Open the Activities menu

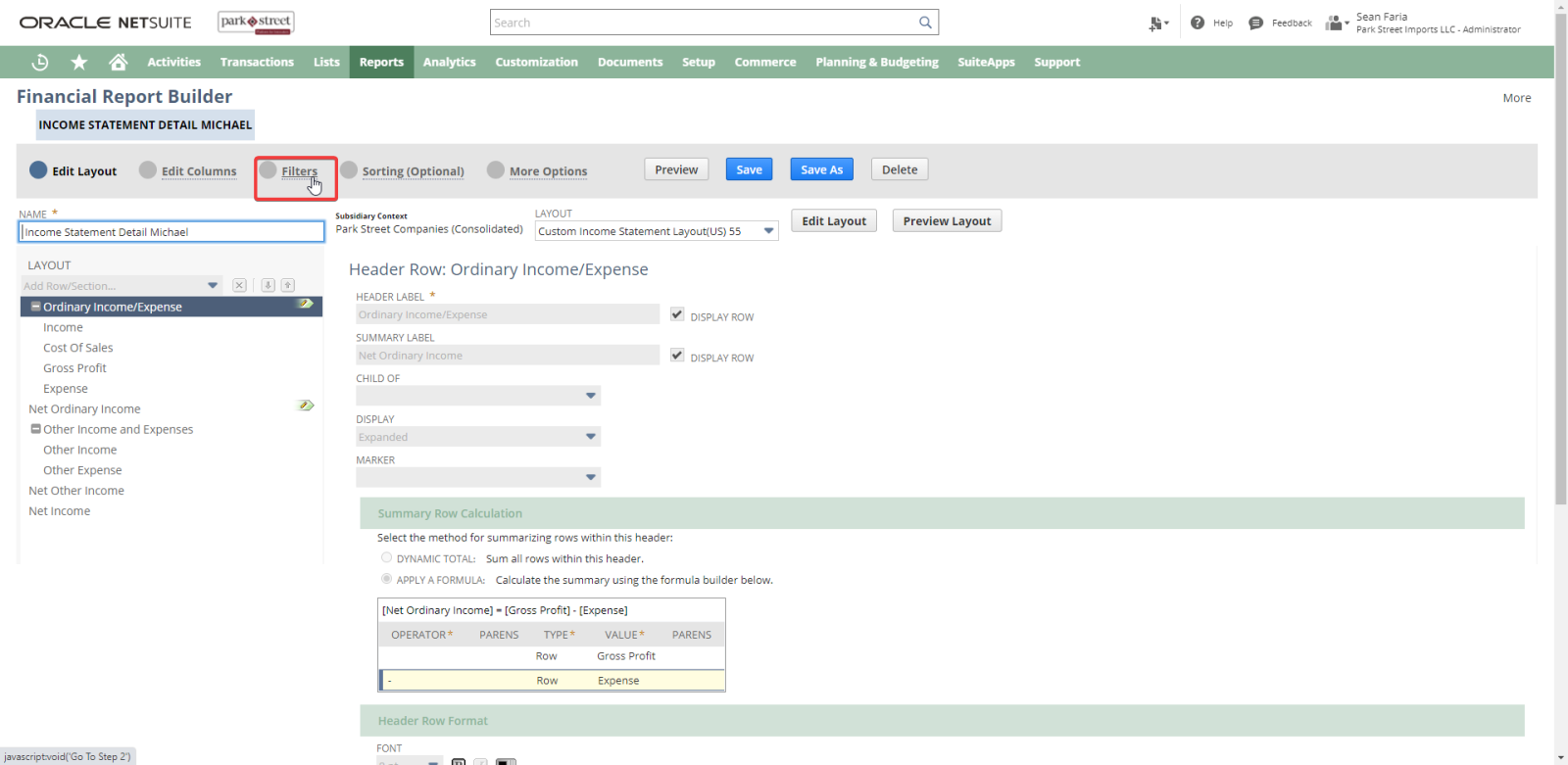coord(173,62)
